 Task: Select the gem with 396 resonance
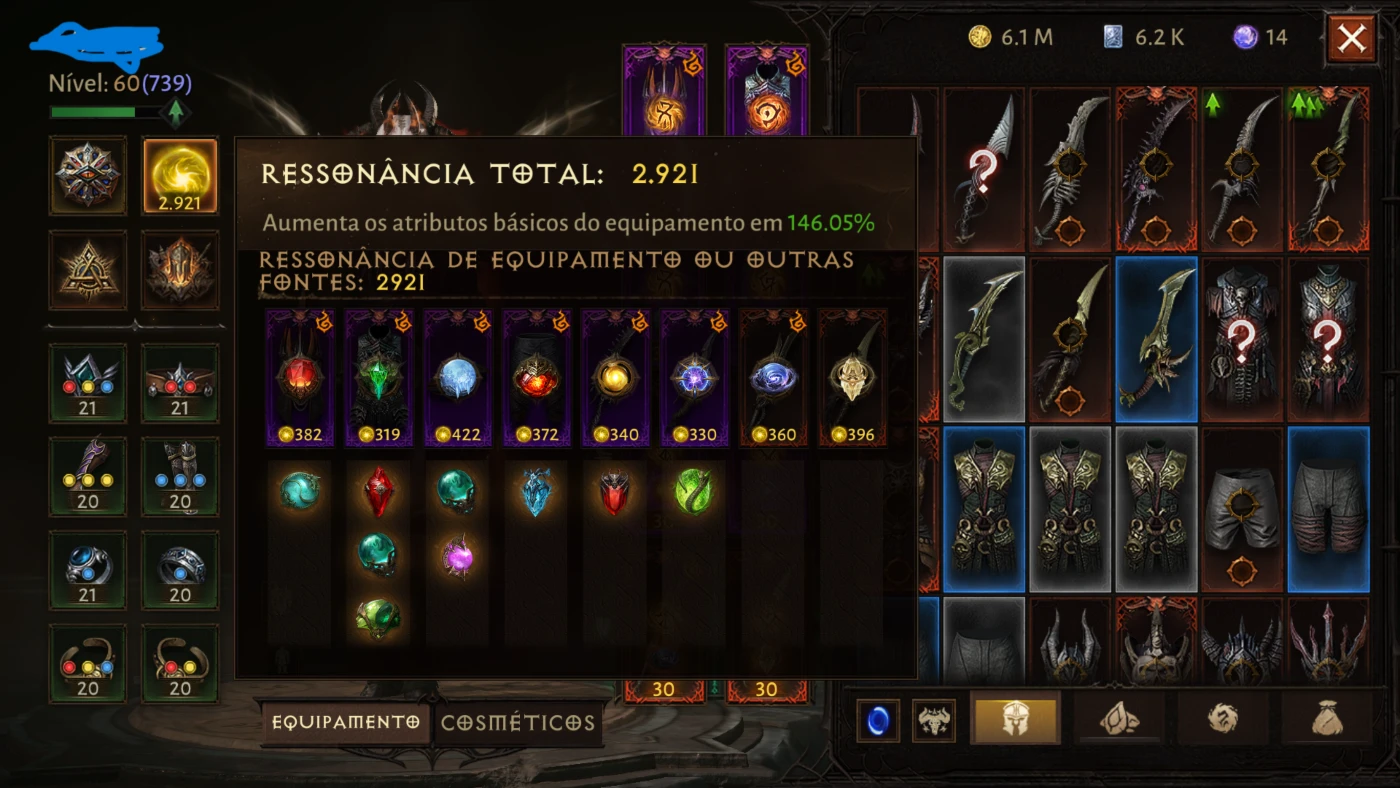pos(852,378)
